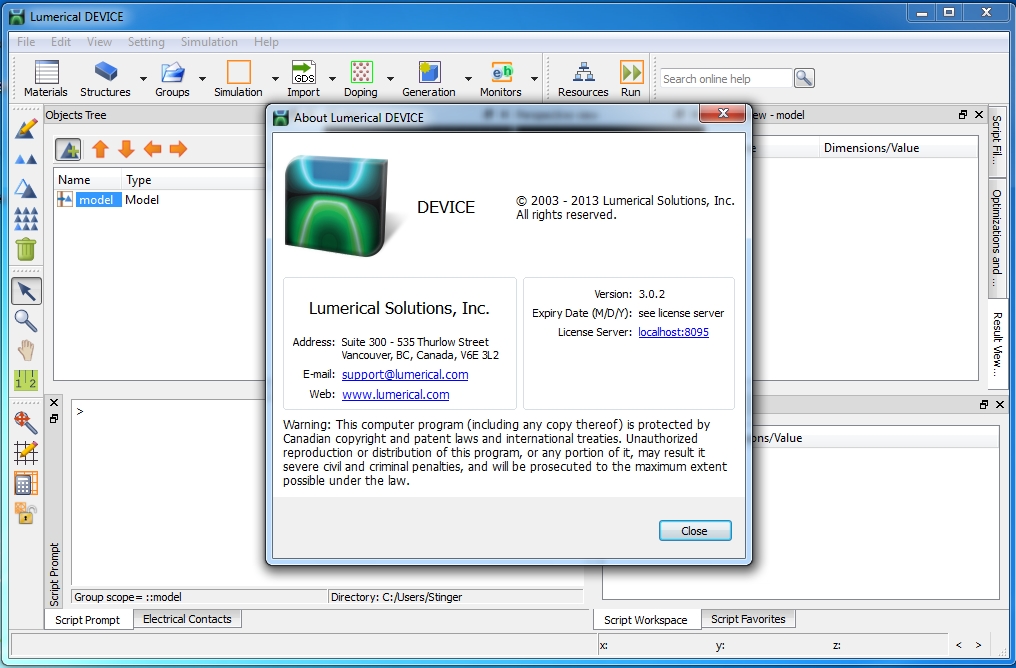The height and width of the screenshot is (668, 1016).
Task: Click the green trash delete icon
Action: point(26,249)
